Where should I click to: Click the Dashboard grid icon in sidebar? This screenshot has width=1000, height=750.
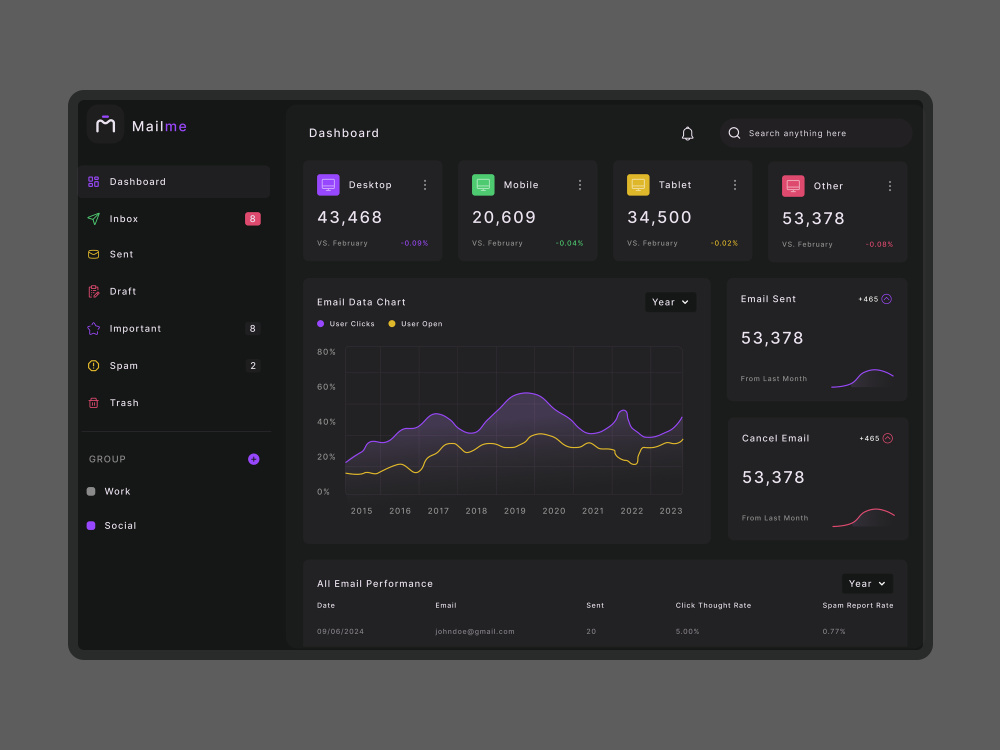[x=93, y=182]
